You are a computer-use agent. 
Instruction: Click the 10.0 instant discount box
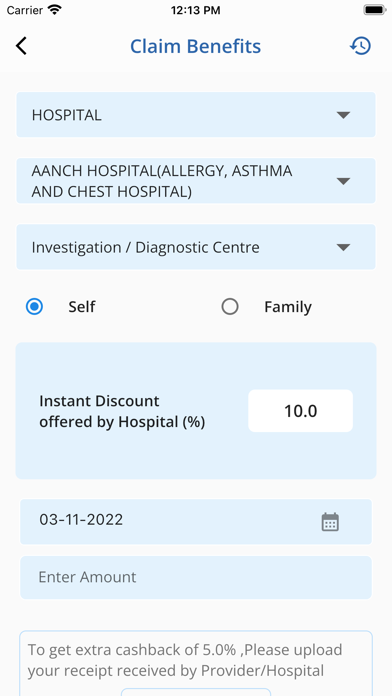301,411
